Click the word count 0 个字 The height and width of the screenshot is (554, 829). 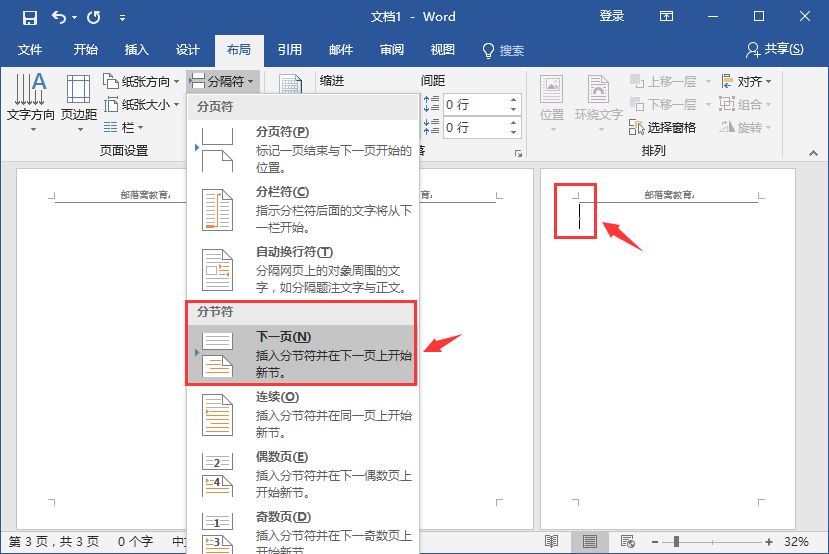[135, 542]
